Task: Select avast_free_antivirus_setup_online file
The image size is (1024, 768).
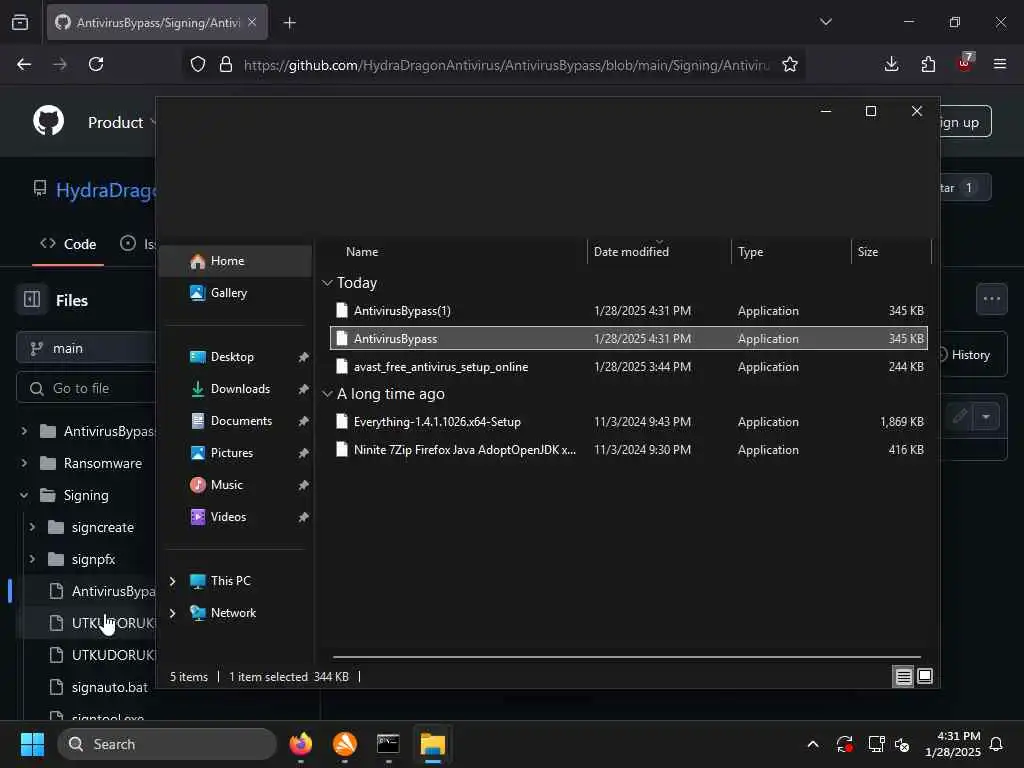Action: [x=629, y=367]
